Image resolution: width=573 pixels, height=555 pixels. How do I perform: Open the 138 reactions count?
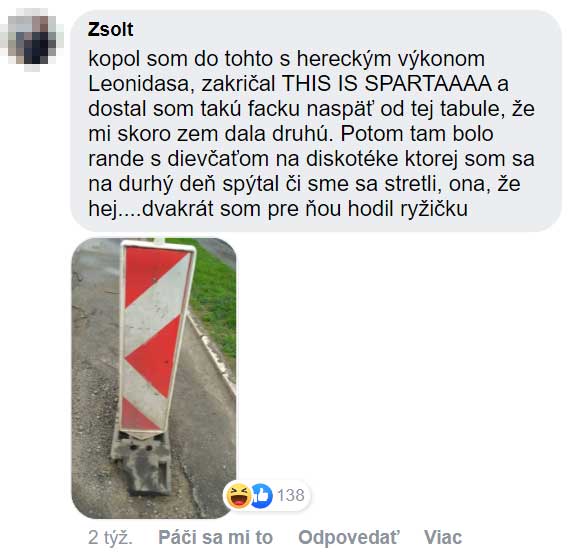tap(291, 496)
